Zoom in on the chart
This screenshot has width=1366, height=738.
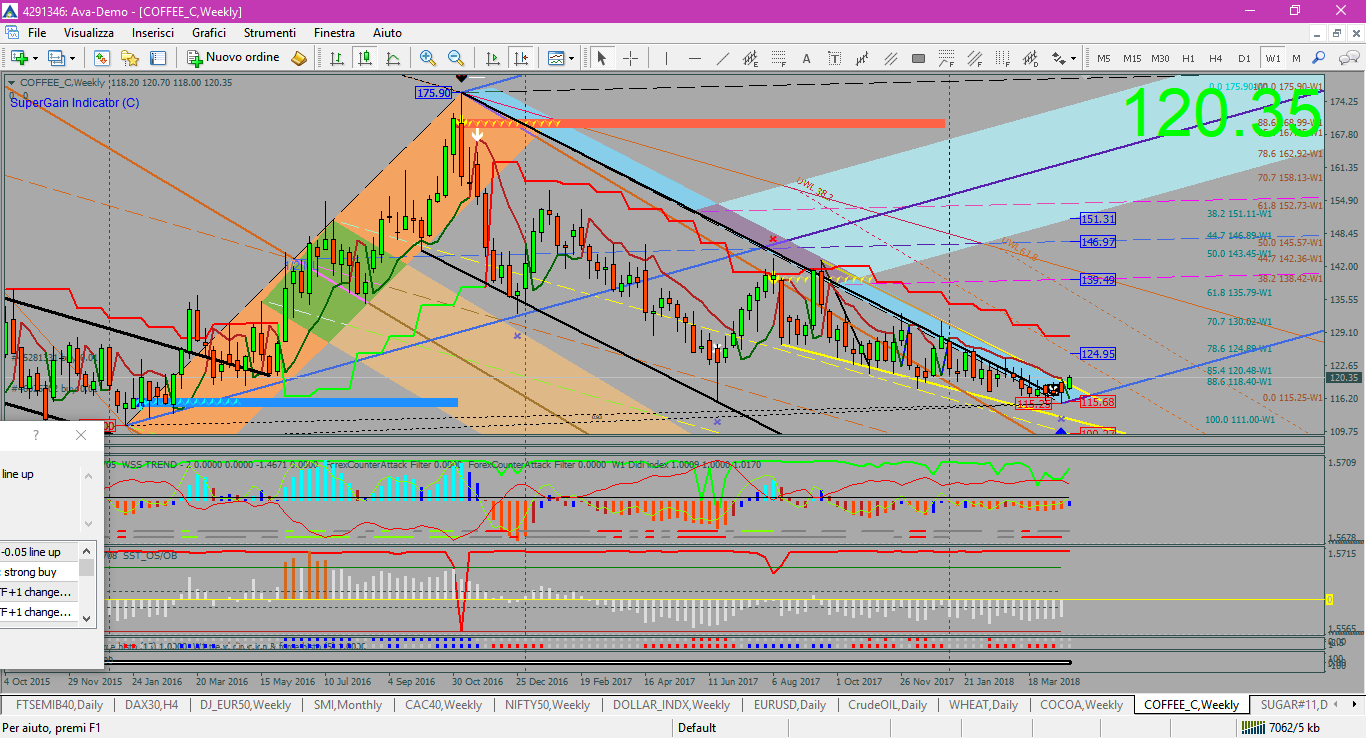tap(428, 58)
